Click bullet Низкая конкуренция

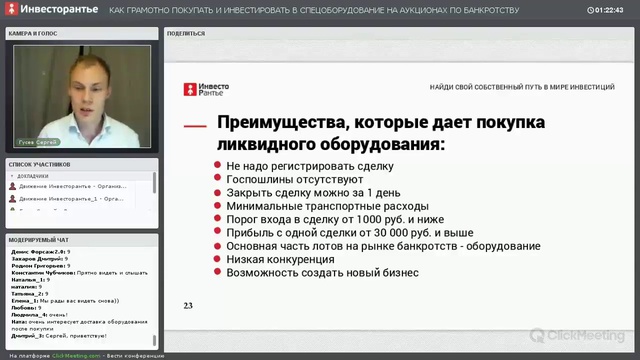point(280,259)
